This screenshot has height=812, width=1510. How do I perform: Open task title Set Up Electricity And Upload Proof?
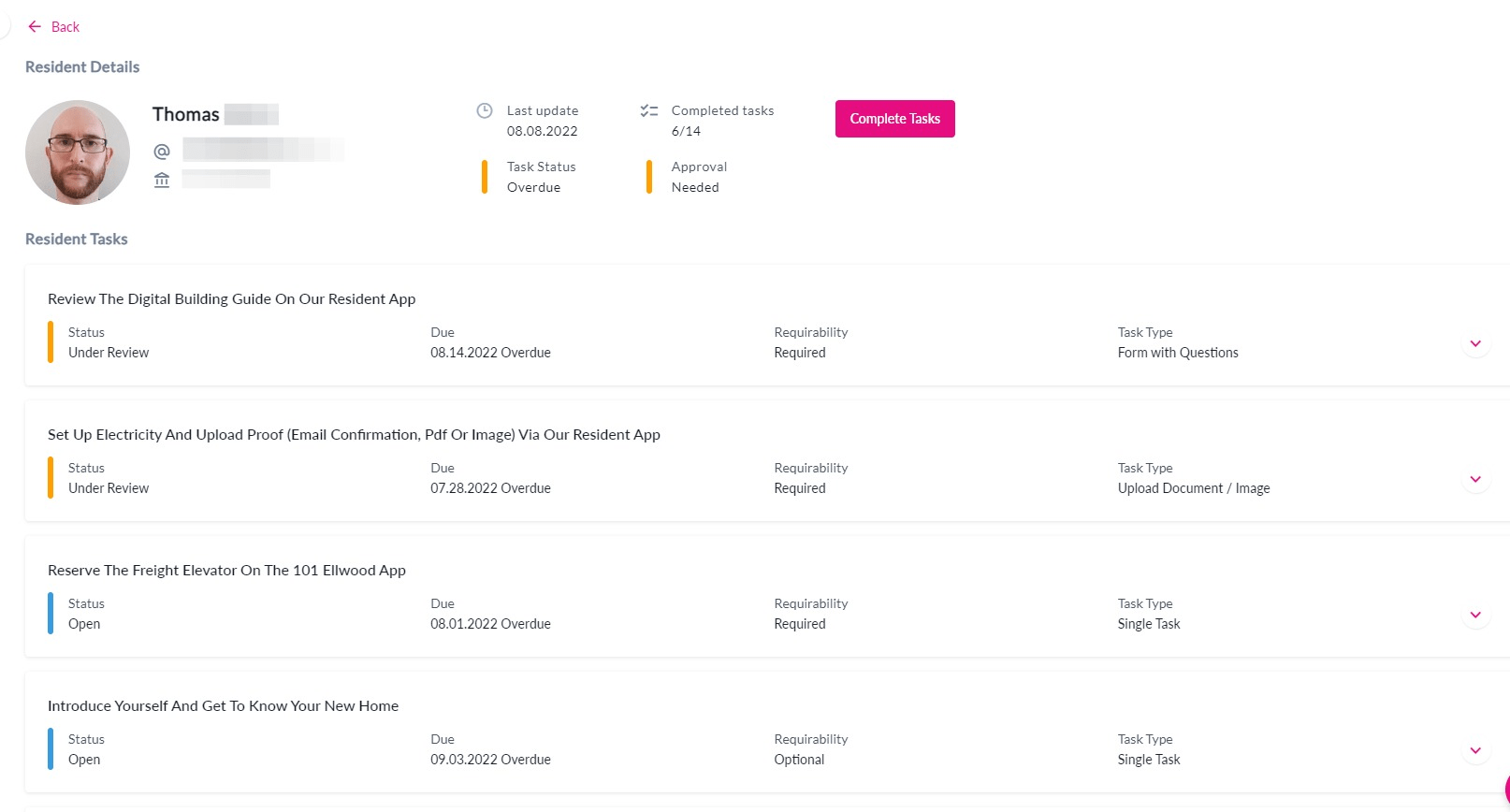click(354, 434)
